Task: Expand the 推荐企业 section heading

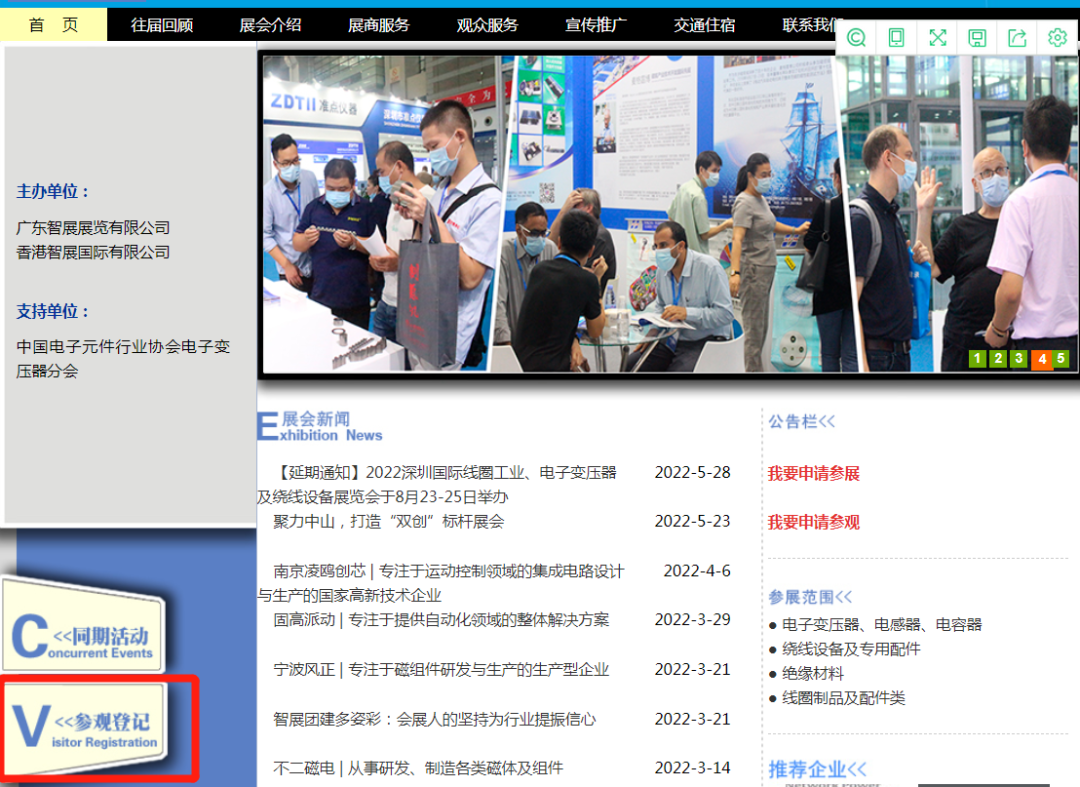Action: (x=817, y=769)
